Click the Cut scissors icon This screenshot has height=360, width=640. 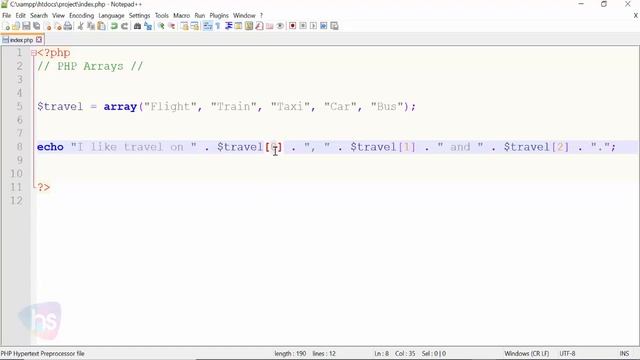tap(80, 26)
